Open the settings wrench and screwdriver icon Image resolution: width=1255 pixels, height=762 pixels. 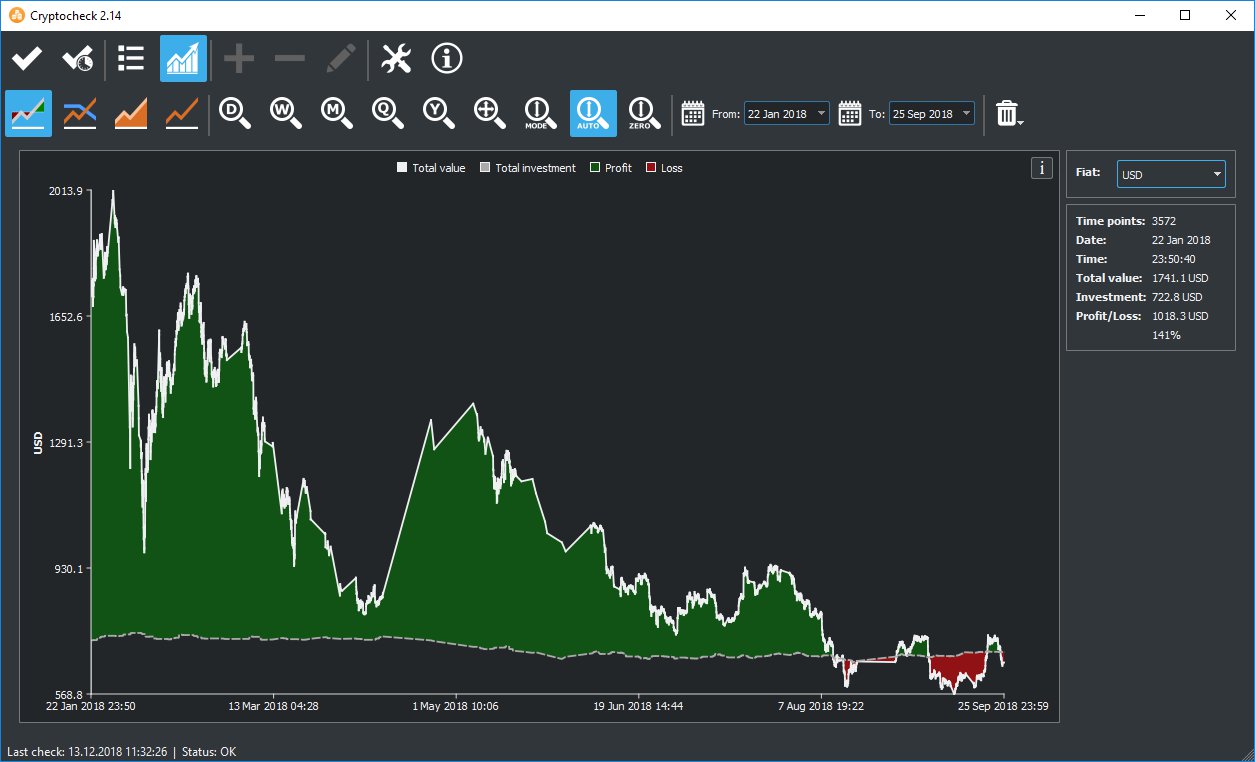[396, 59]
